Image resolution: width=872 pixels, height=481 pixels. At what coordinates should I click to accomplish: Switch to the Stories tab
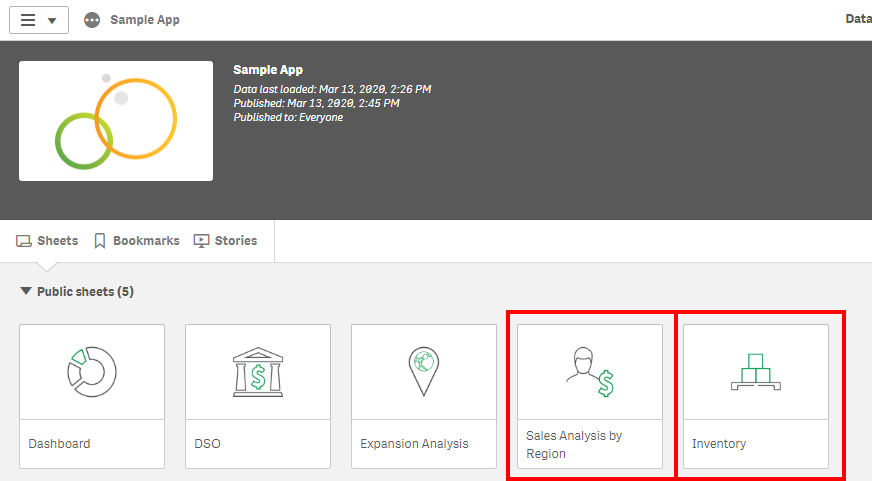pyautogui.click(x=225, y=241)
